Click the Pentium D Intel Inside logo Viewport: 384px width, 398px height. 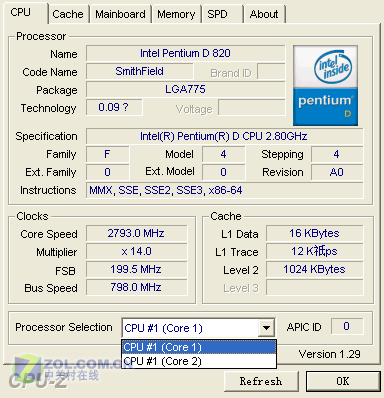(325, 86)
